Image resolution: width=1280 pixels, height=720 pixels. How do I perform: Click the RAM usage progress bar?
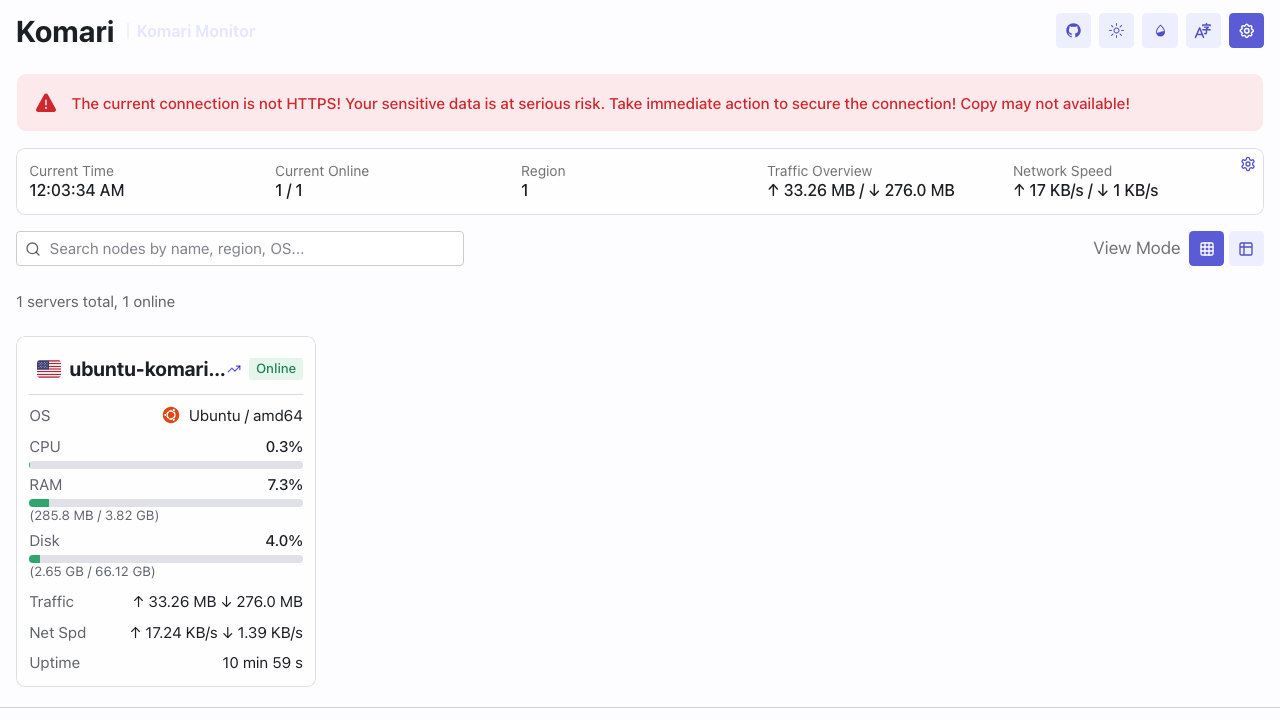(x=166, y=503)
